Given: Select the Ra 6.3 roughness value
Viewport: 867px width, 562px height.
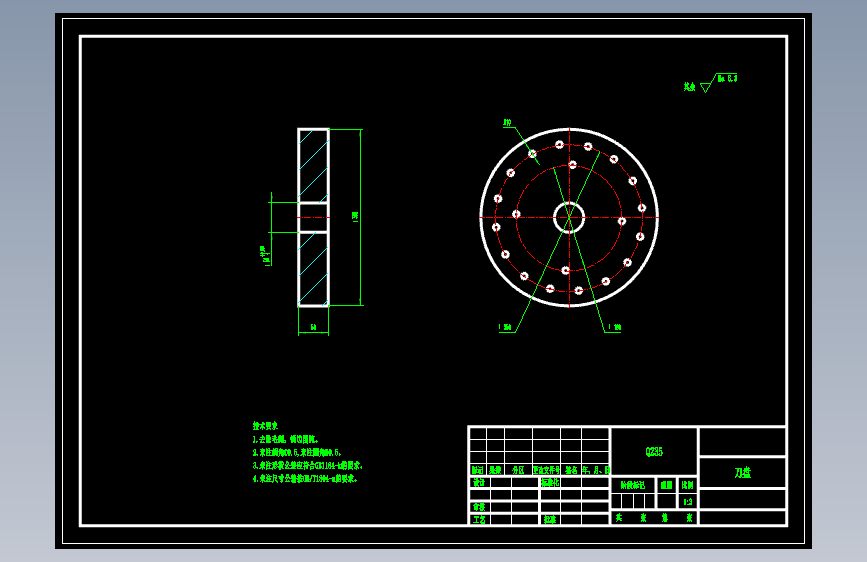Looking at the screenshot, I should tap(727, 79).
